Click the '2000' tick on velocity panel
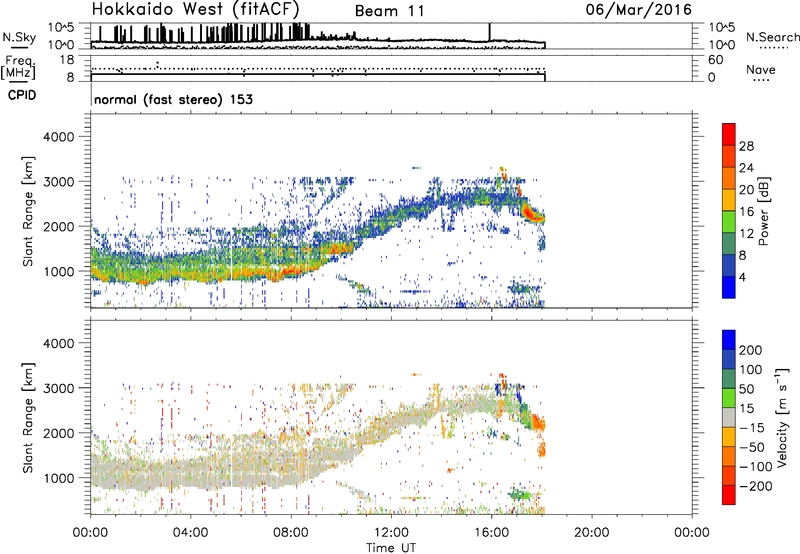Viewport: 800px width, 554px height. tap(58, 433)
